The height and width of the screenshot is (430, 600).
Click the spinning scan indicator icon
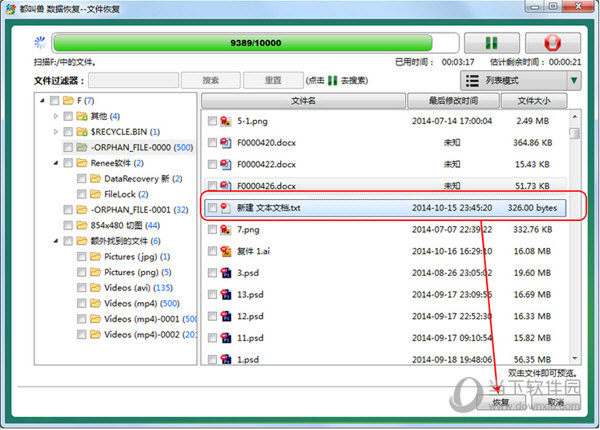(40, 42)
